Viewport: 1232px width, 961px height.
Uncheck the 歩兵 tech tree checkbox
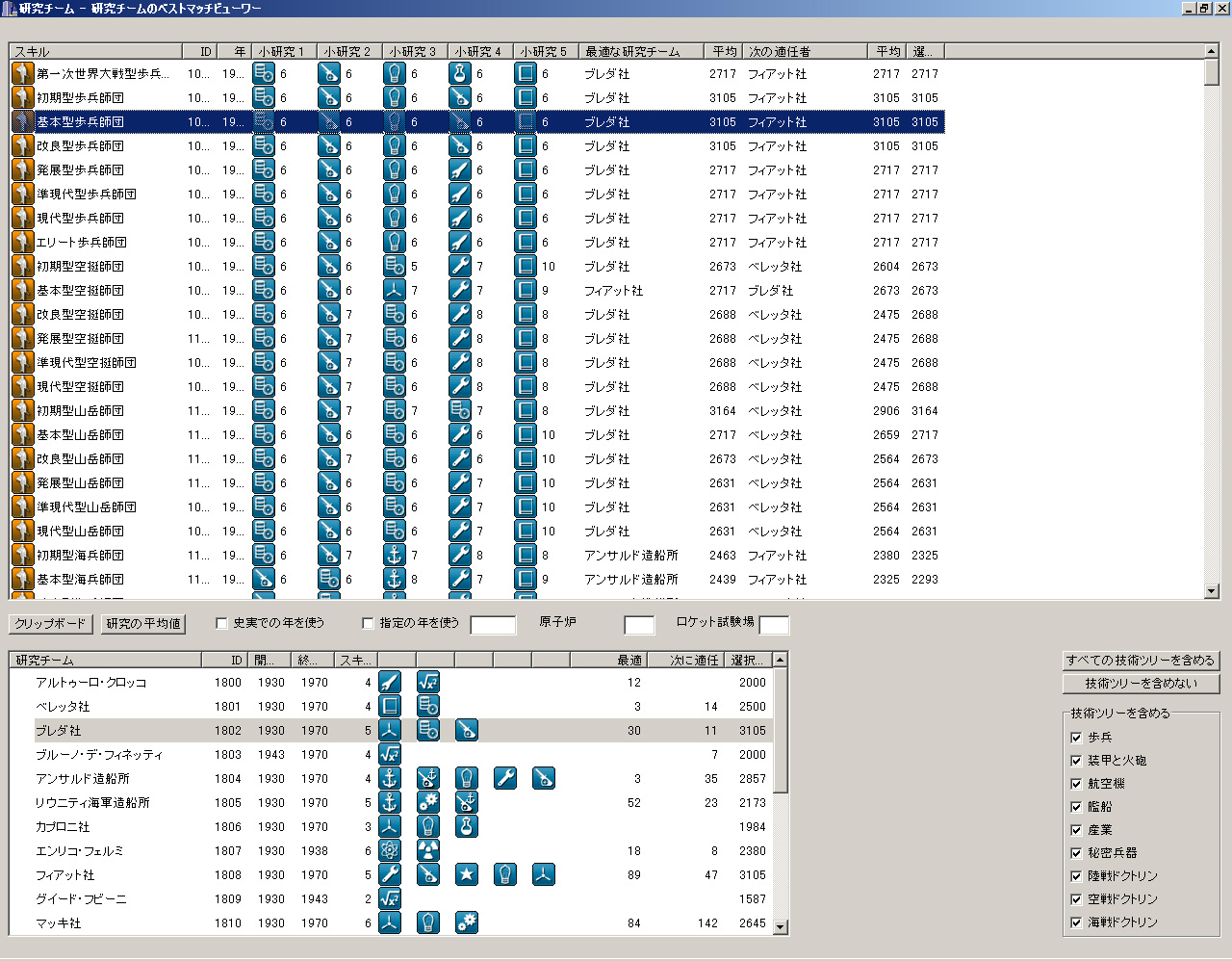point(1076,738)
